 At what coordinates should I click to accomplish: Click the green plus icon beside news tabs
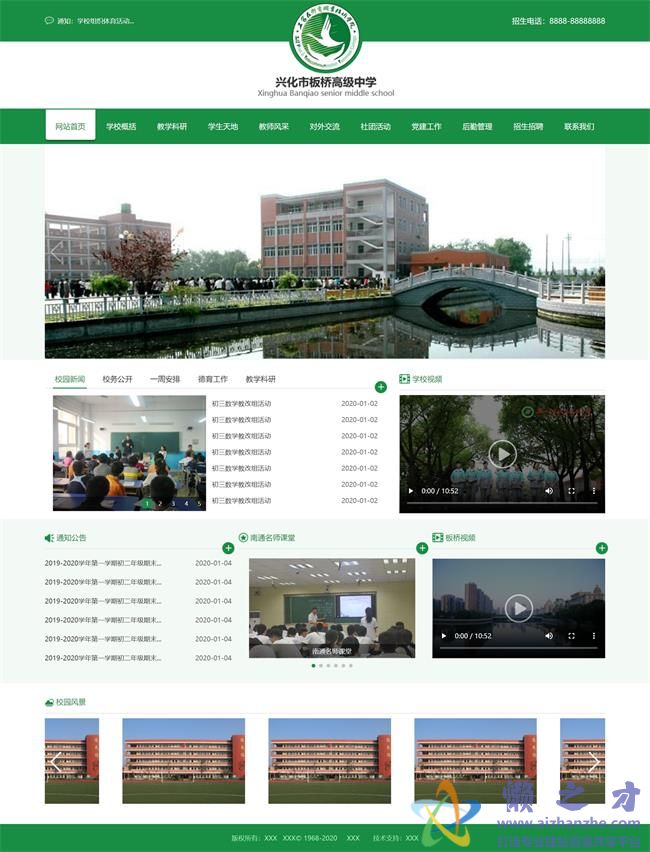pyautogui.click(x=381, y=387)
